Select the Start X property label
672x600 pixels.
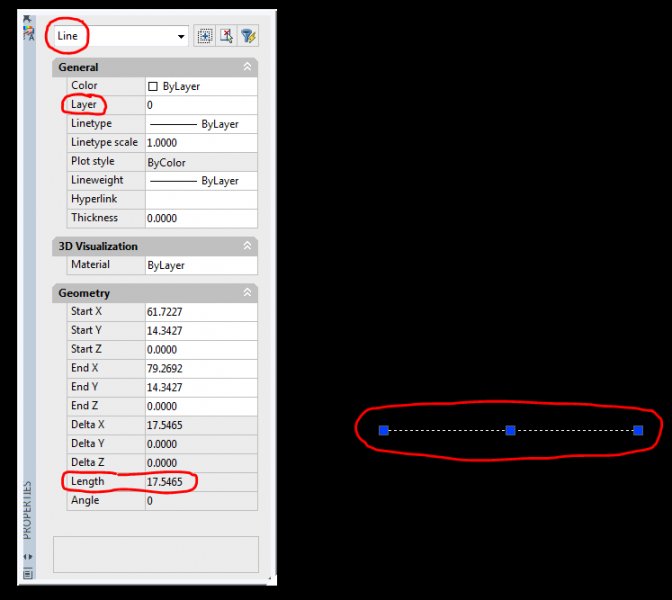pos(86,311)
